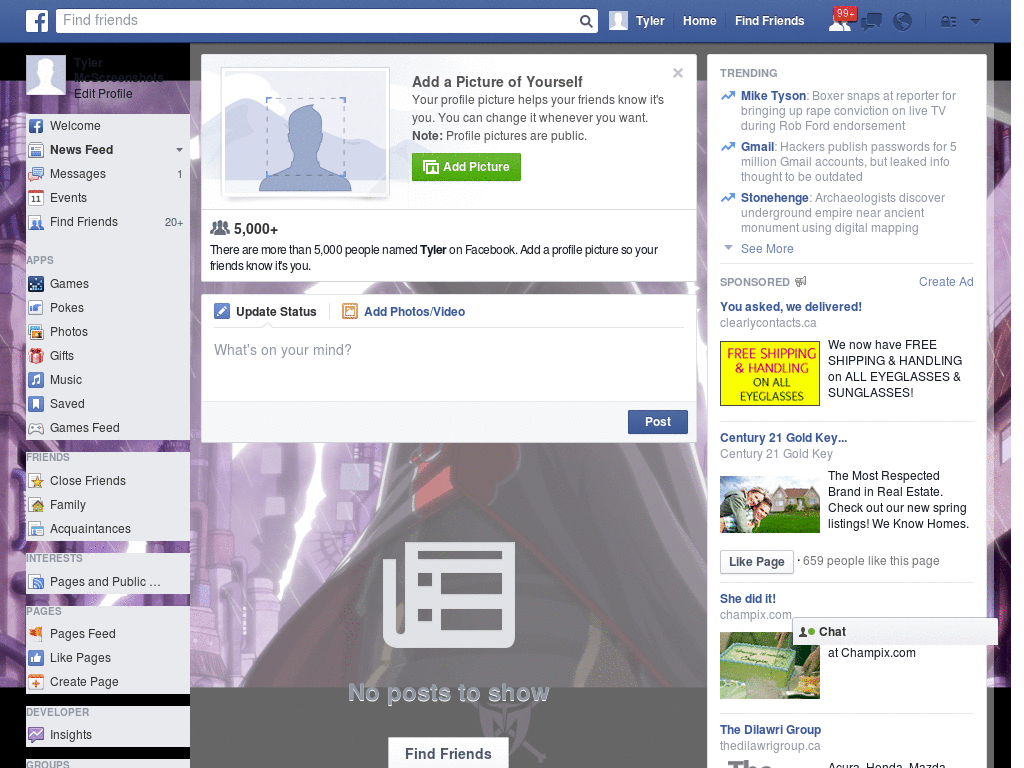The height and width of the screenshot is (768, 1024).
Task: Open the notifications globe icon
Action: (902, 22)
